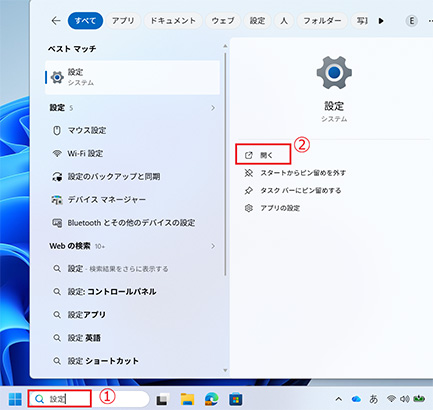Toggle the IME あ input mode indicator
Image resolution: width=433 pixels, height=410 pixels.
[x=374, y=399]
